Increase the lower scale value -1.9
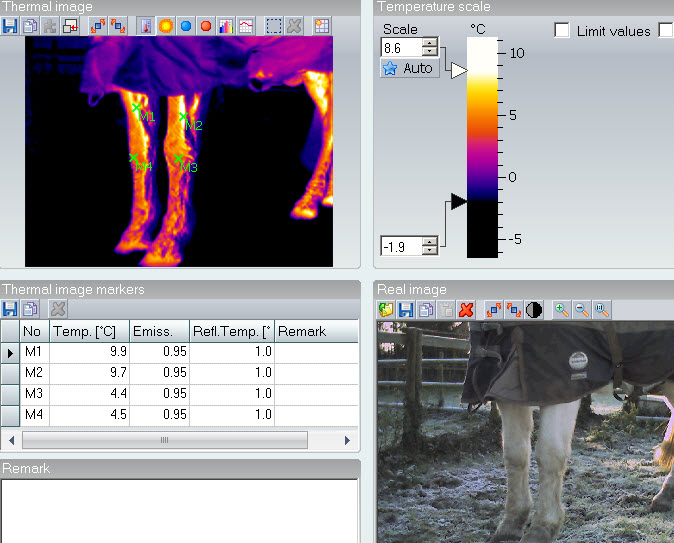Image resolution: width=674 pixels, height=543 pixels. pyautogui.click(x=430, y=242)
